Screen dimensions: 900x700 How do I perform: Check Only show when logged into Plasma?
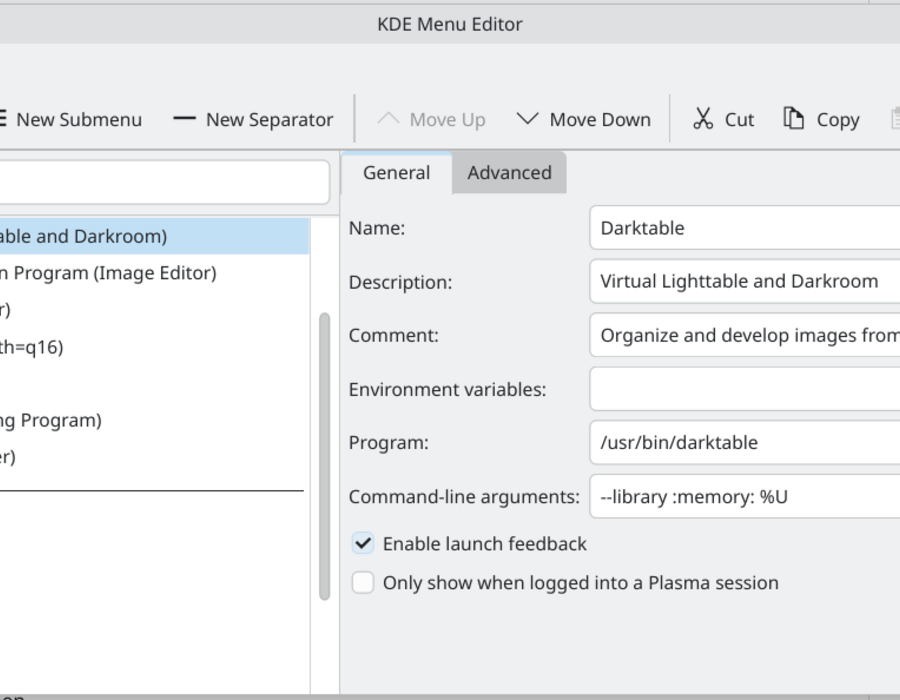coord(363,582)
